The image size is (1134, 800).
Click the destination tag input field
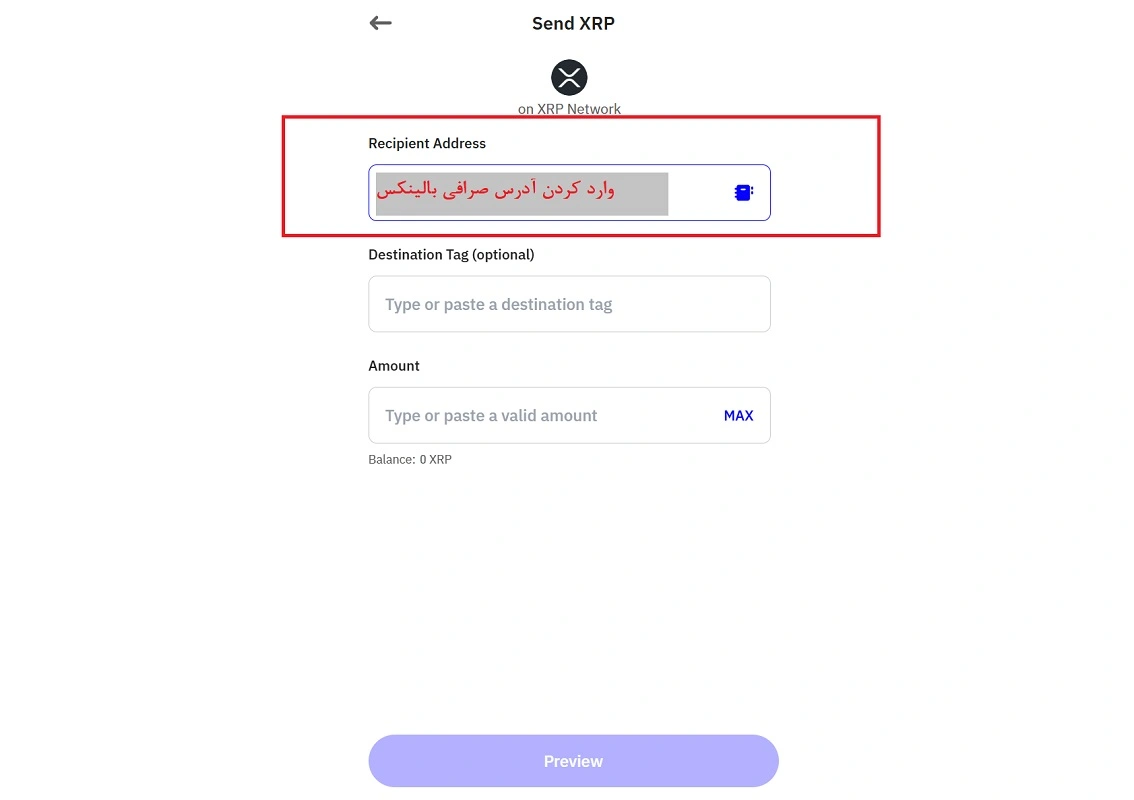coord(569,304)
